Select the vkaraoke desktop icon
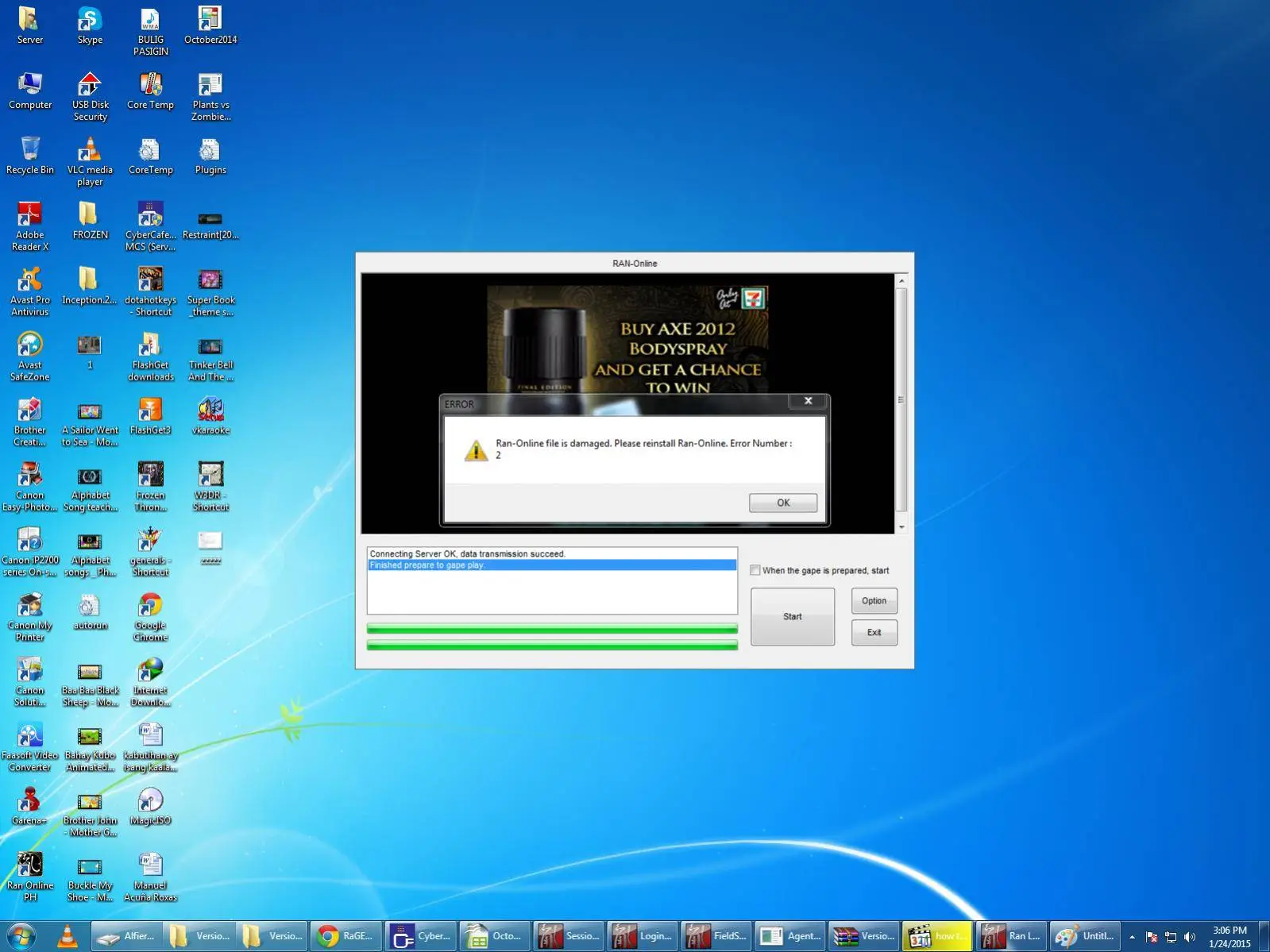Screen dimensions: 1270x952 pos(210,415)
